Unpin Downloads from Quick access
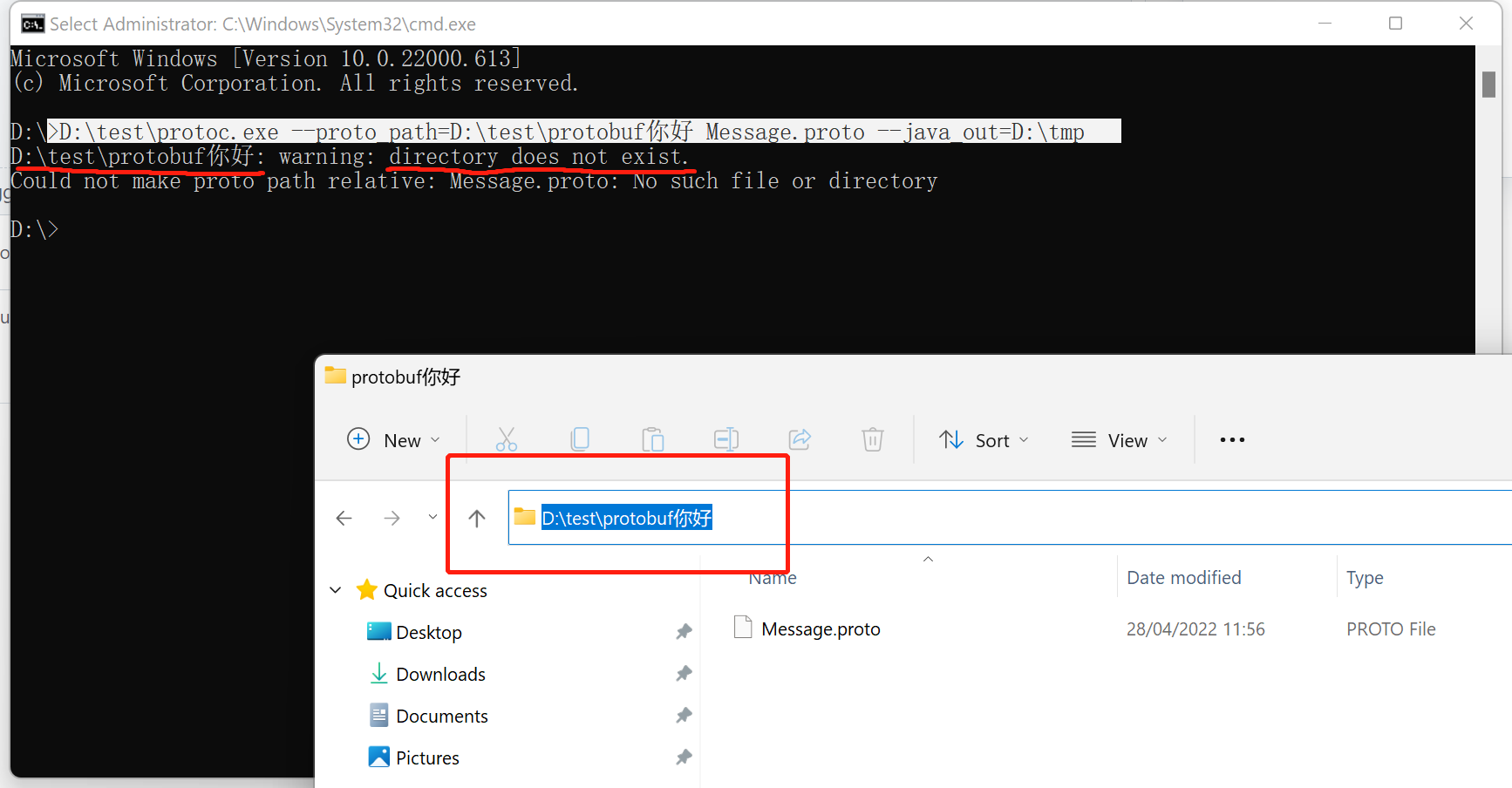The height and width of the screenshot is (788, 1512). (684, 673)
